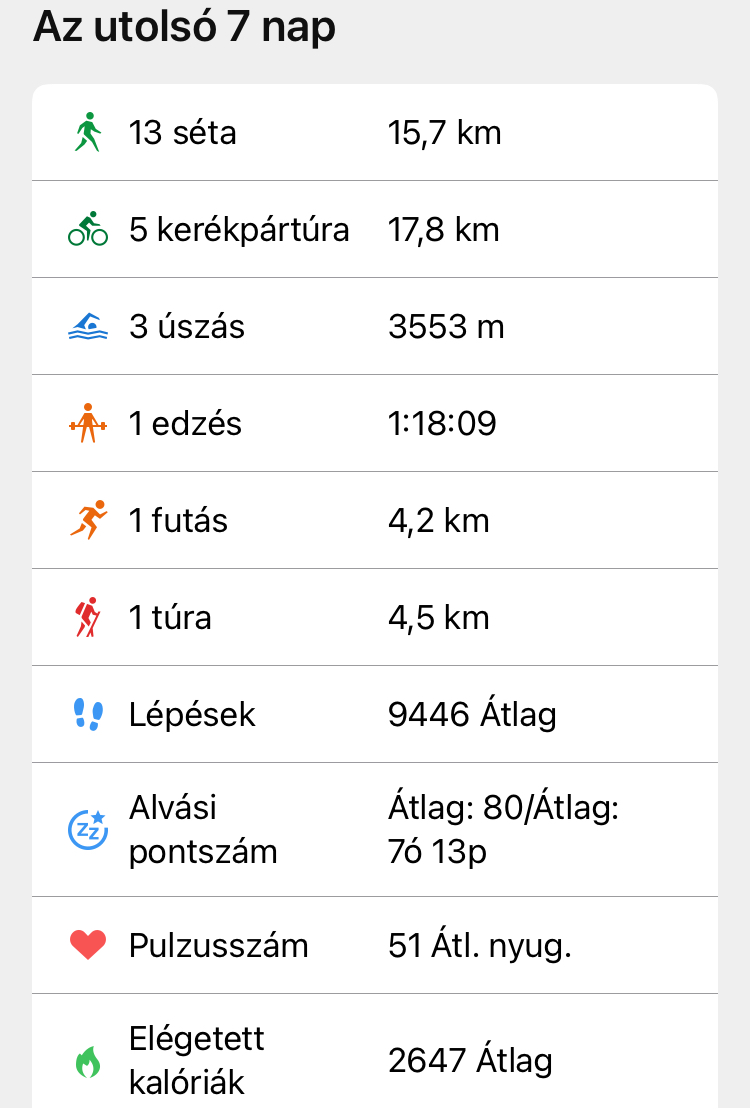
Task: Open the Alvási pontszám entry
Action: [x=203, y=829]
